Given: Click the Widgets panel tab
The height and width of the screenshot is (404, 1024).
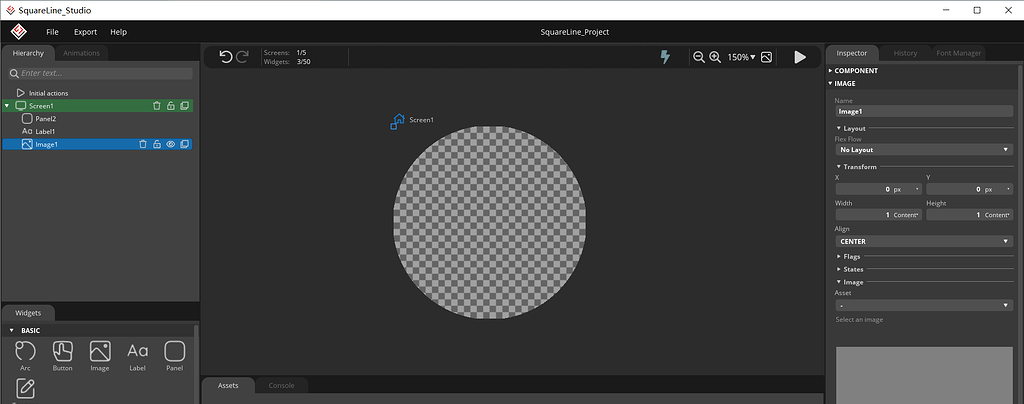Looking at the screenshot, I should tap(28, 313).
